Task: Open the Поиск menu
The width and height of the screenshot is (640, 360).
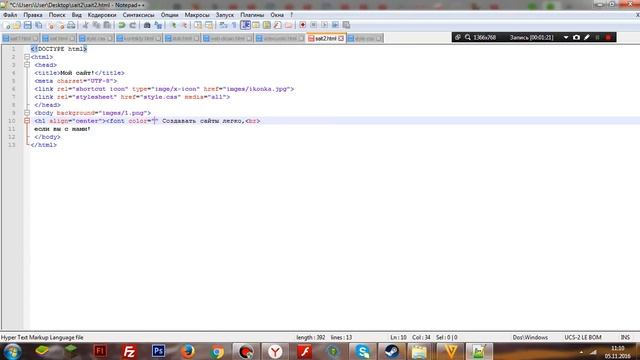Action: [57, 15]
